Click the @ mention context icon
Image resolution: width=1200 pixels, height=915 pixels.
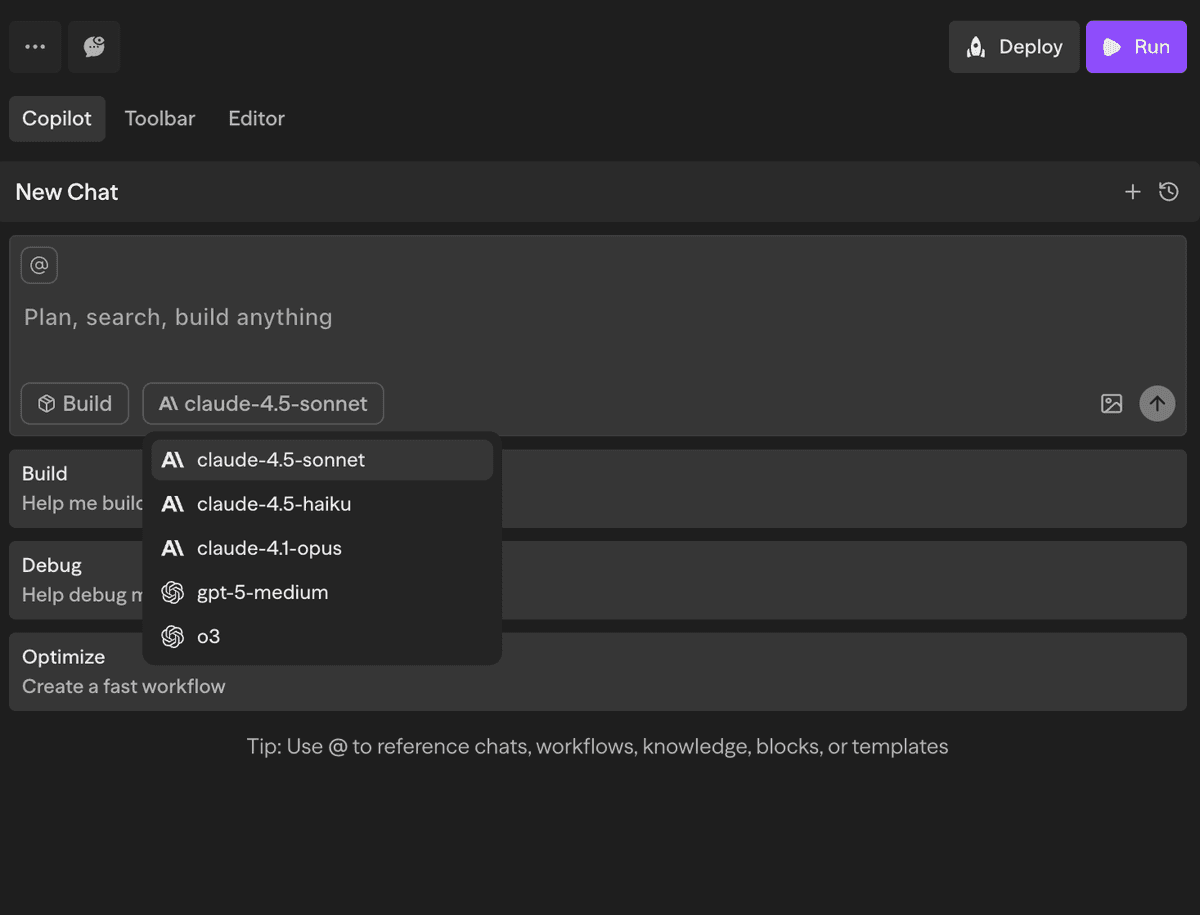[39, 265]
